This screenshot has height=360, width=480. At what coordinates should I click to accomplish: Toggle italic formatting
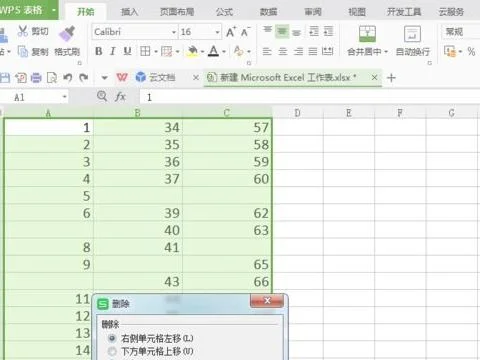click(x=113, y=51)
